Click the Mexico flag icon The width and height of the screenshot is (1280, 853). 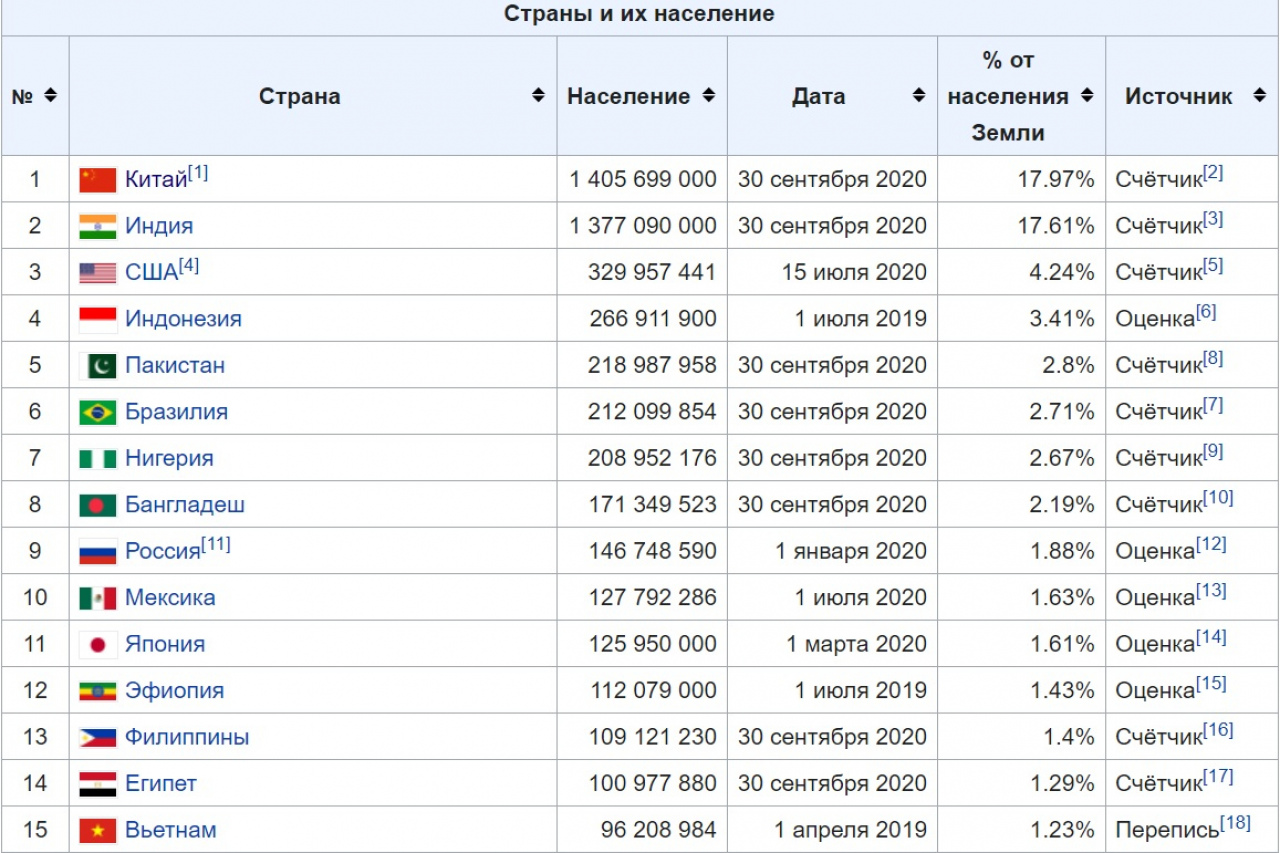pos(98,598)
